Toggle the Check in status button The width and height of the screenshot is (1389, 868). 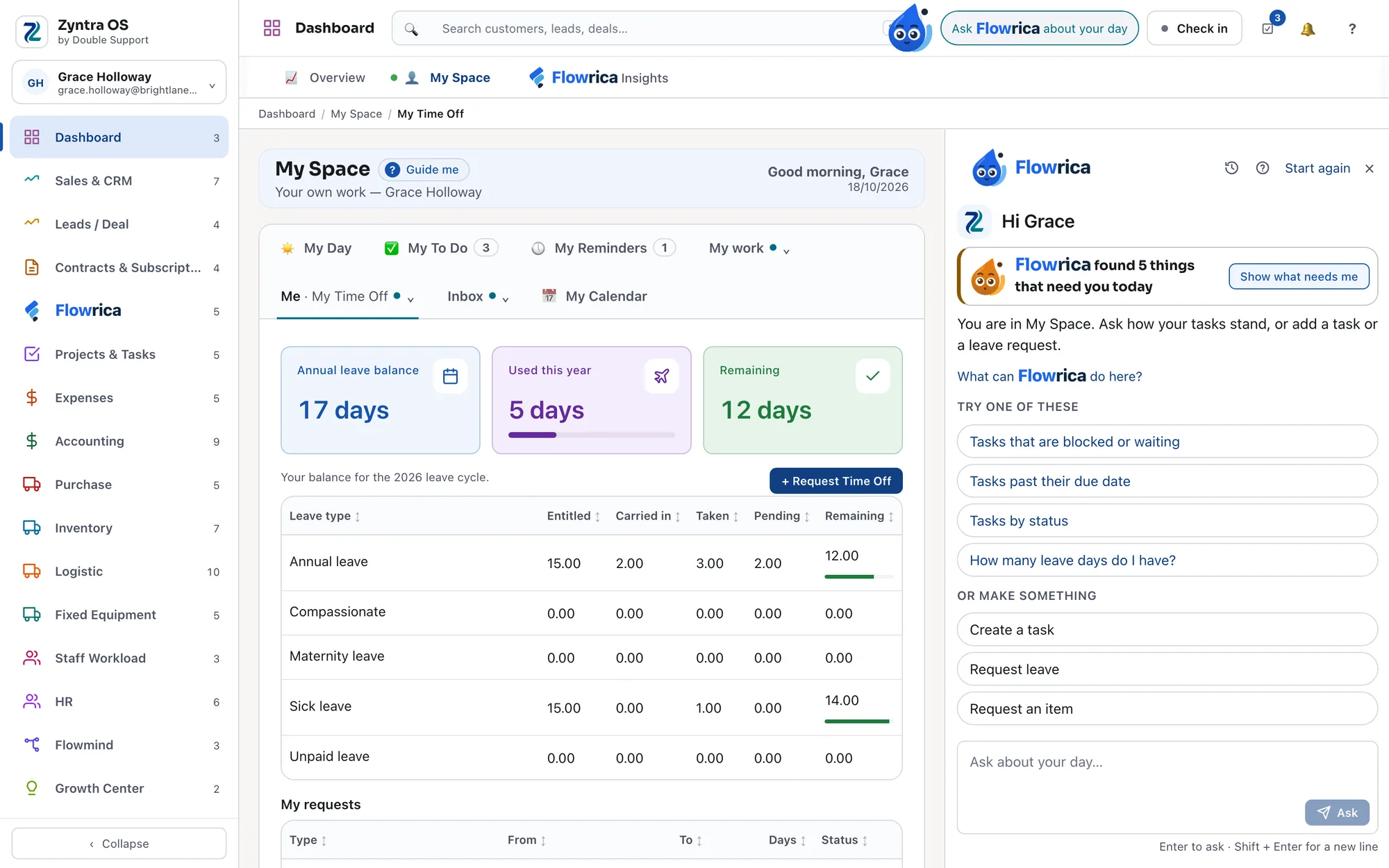pos(1194,28)
